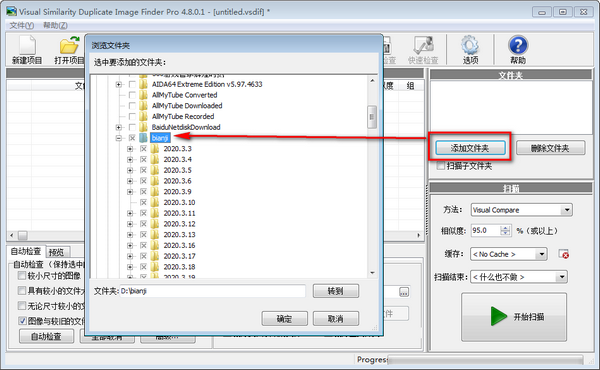Click the Quick Check (快速检查) toolbar icon

pos(423,45)
